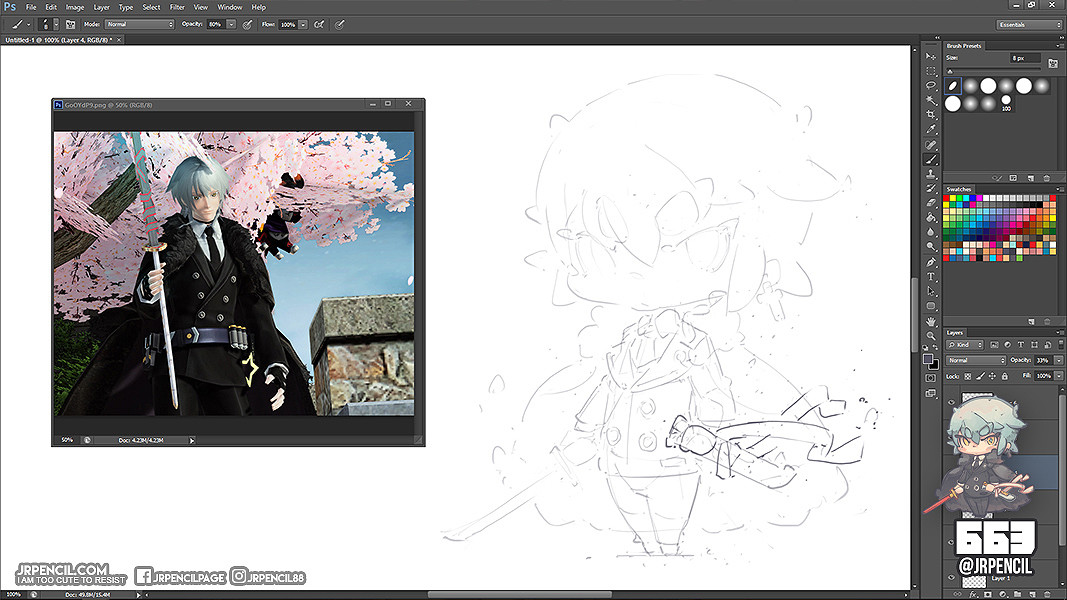Viewport: 1067px width, 600px height.
Task: Toggle Quick Mask mode
Action: tap(931, 378)
